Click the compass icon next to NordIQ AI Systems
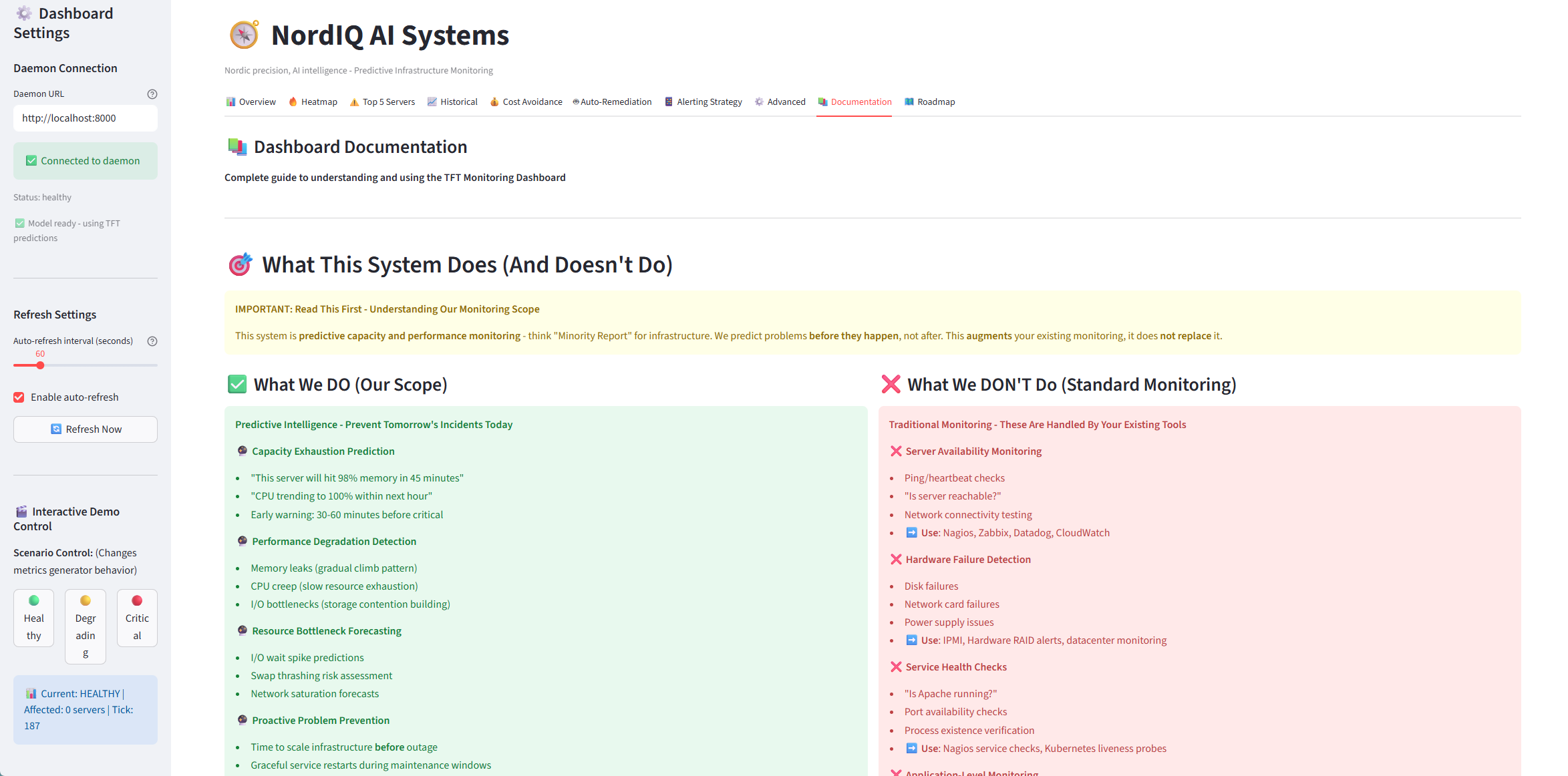 243,35
